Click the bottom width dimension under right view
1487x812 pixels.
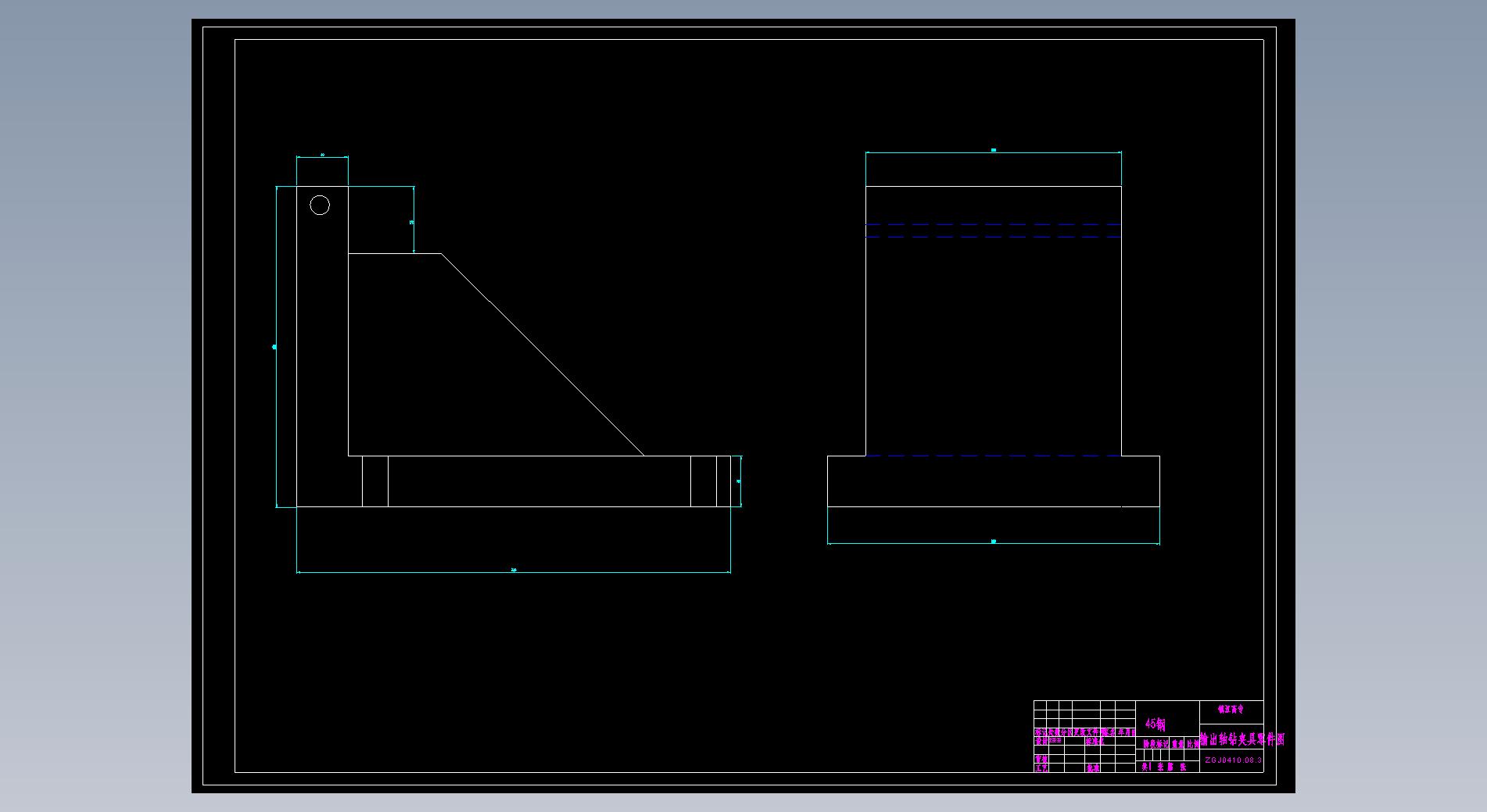click(994, 542)
